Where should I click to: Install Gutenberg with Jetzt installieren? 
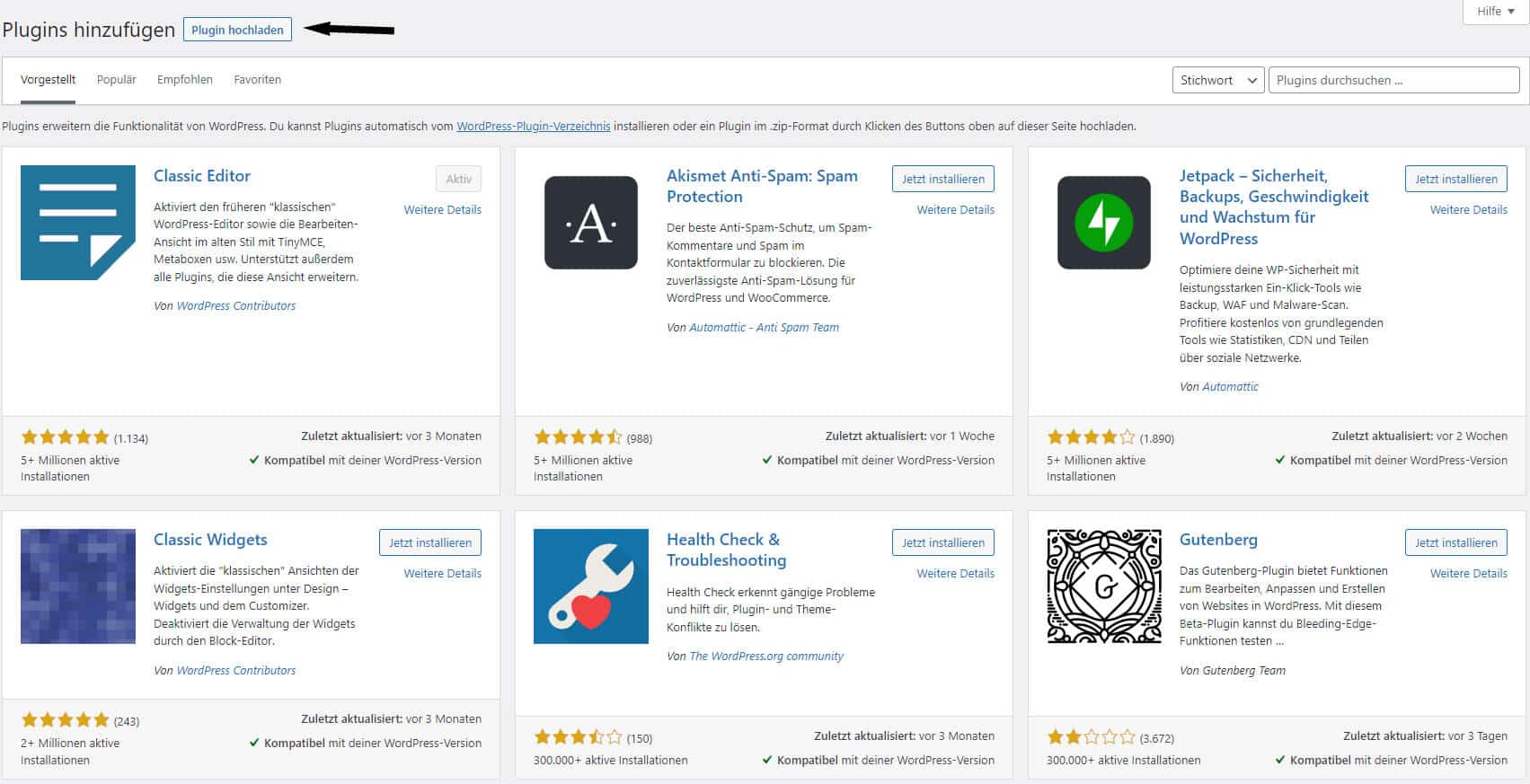(x=1456, y=542)
